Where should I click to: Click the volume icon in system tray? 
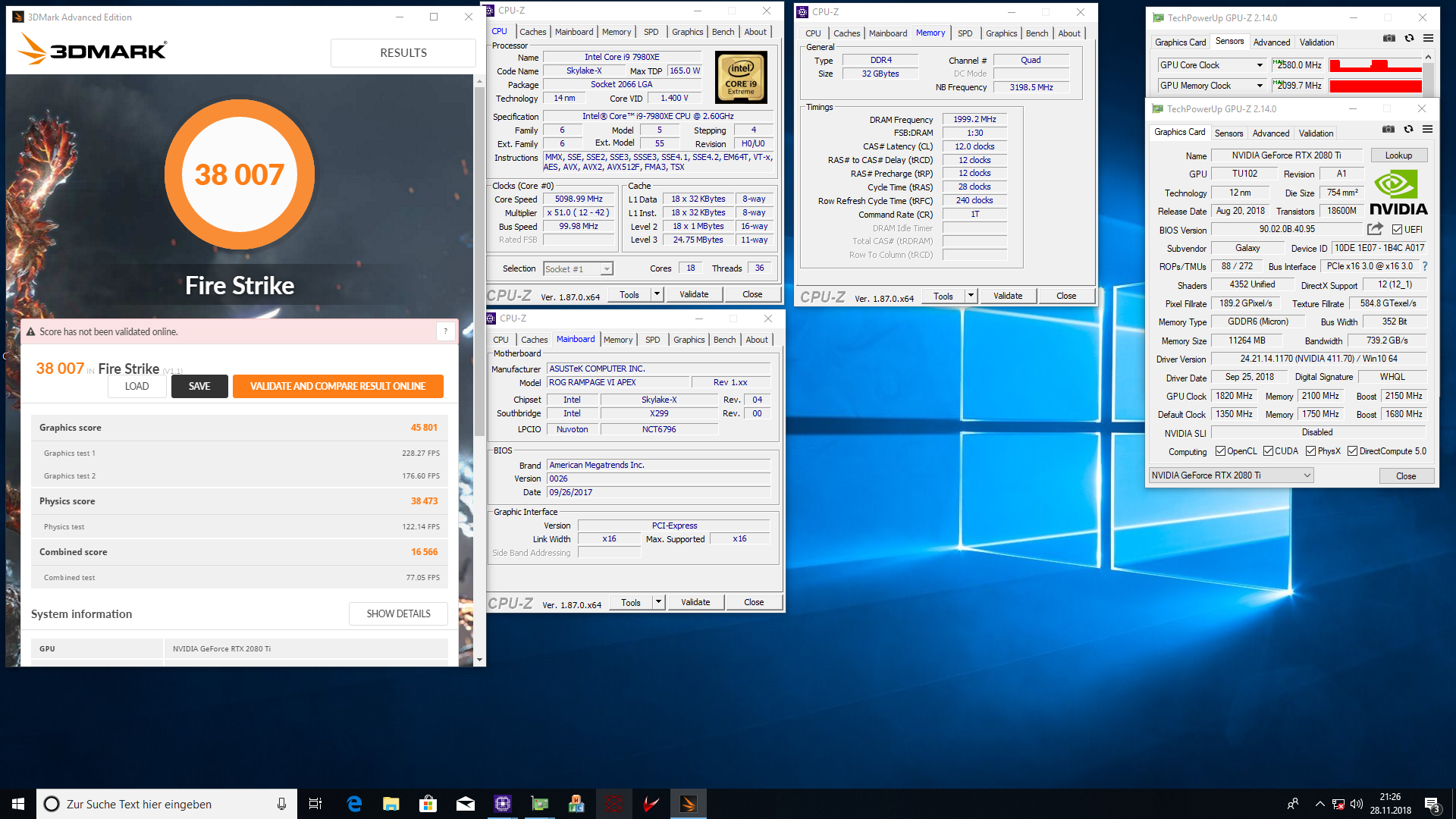(1357, 804)
